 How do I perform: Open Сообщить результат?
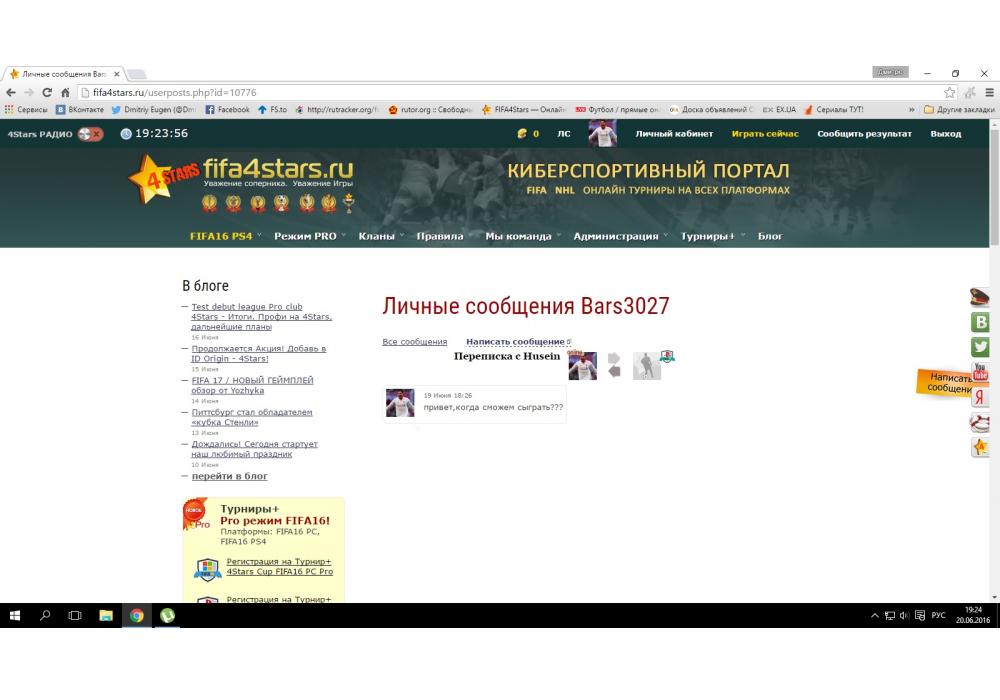[864, 134]
